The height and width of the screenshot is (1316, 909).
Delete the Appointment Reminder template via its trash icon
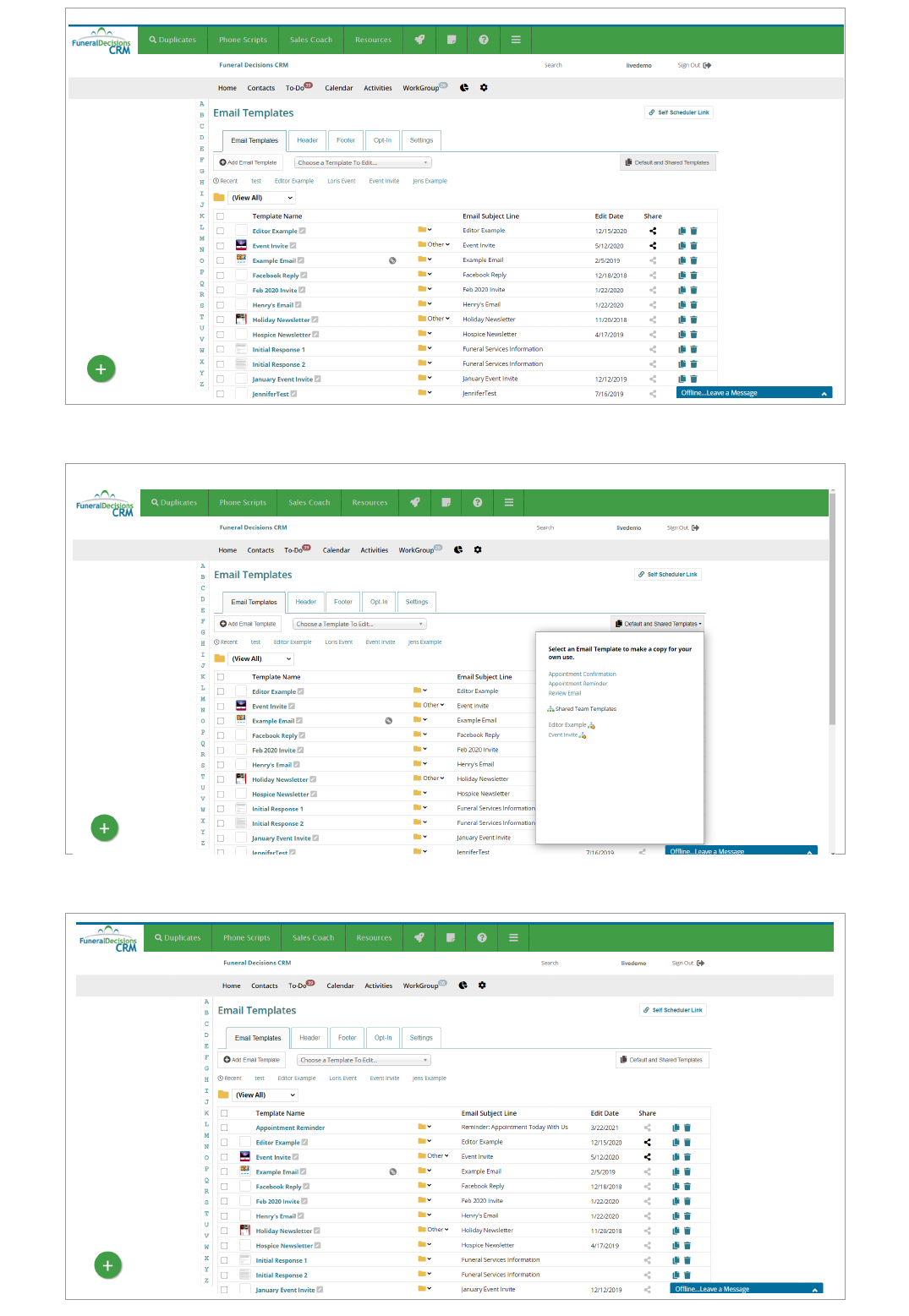[x=687, y=1128]
